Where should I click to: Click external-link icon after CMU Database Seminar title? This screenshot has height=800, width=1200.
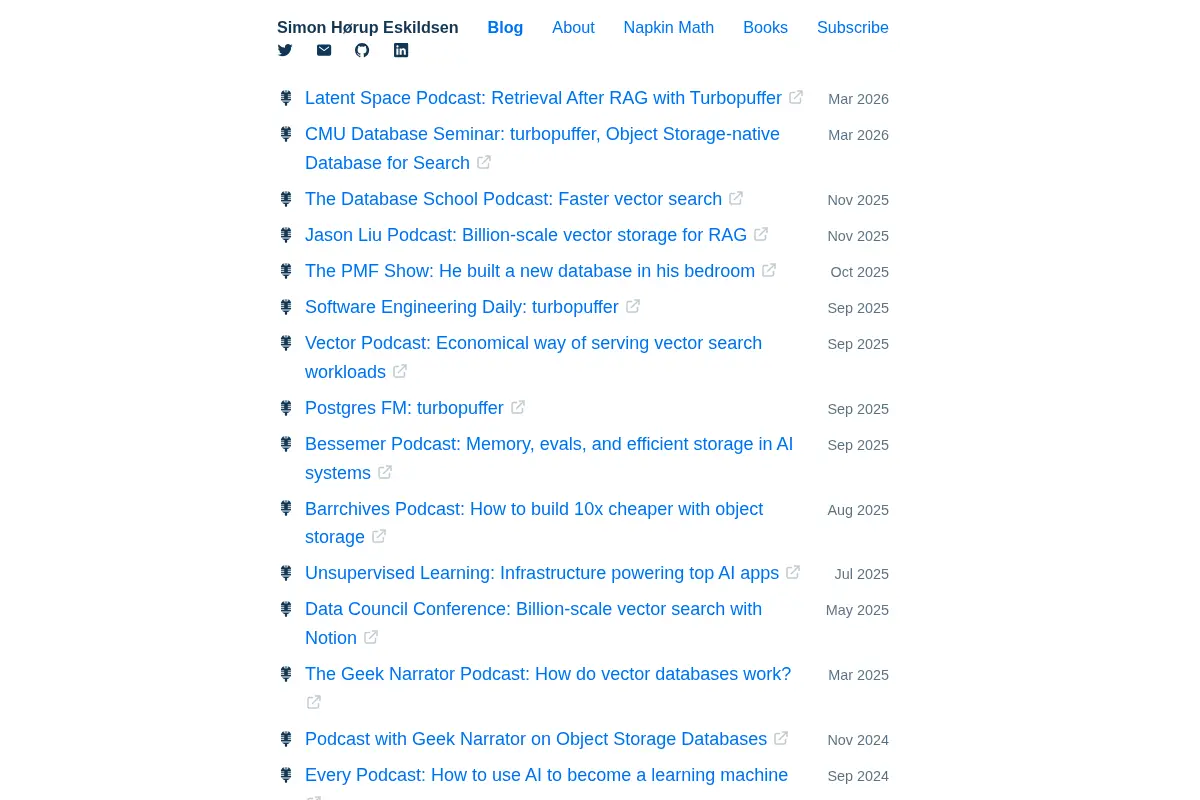click(484, 162)
